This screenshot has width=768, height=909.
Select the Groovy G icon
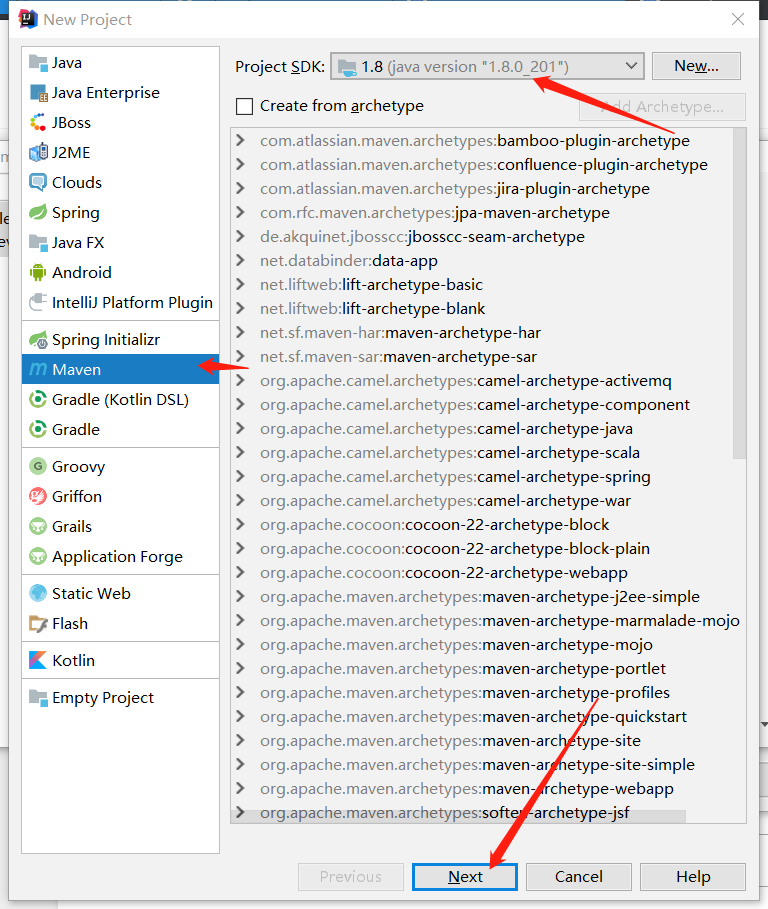click(x=38, y=466)
